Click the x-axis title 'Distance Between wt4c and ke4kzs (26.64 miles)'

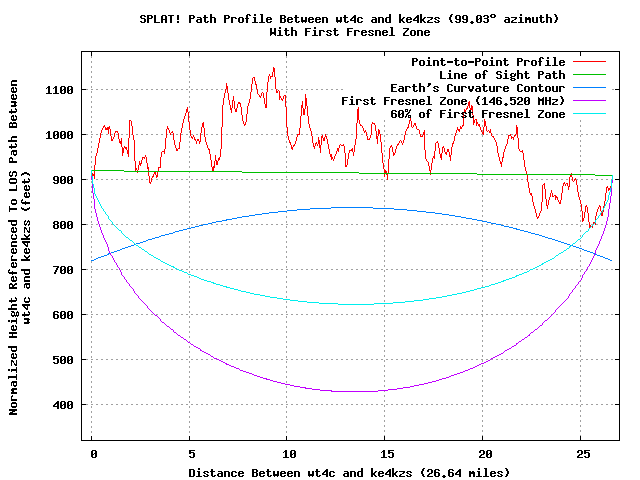click(349, 473)
